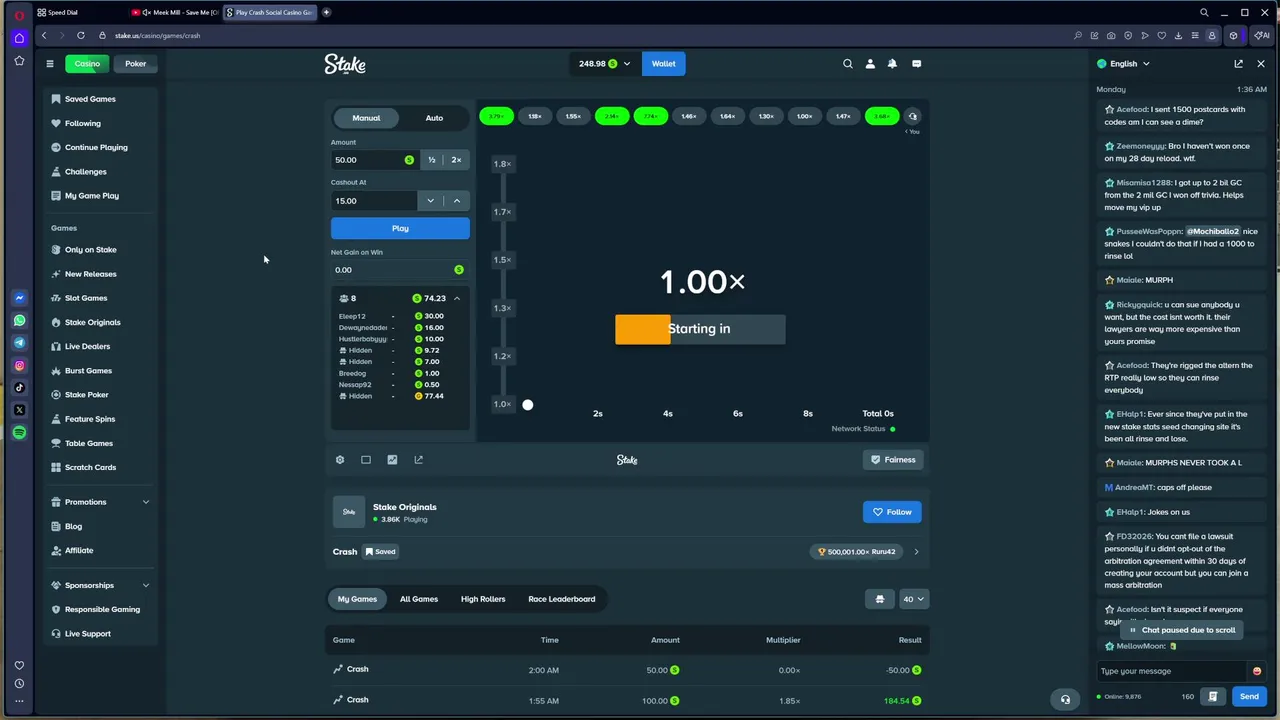The height and width of the screenshot is (720, 1280).
Task: Double the bet amount with 2×
Action: coord(457,160)
